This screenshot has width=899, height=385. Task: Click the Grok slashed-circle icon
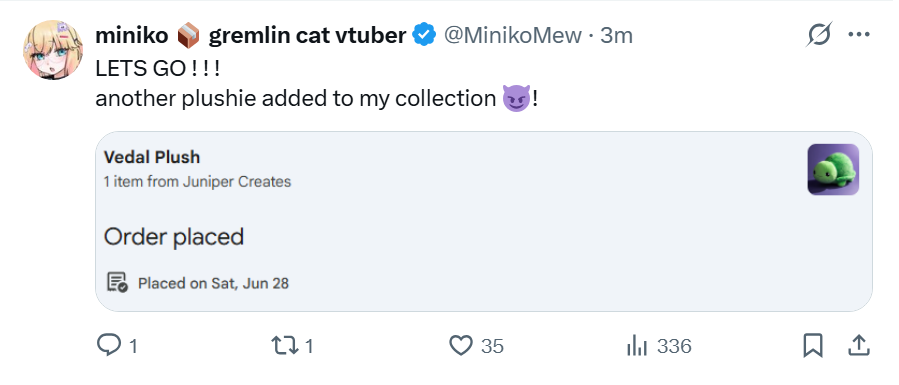point(819,35)
